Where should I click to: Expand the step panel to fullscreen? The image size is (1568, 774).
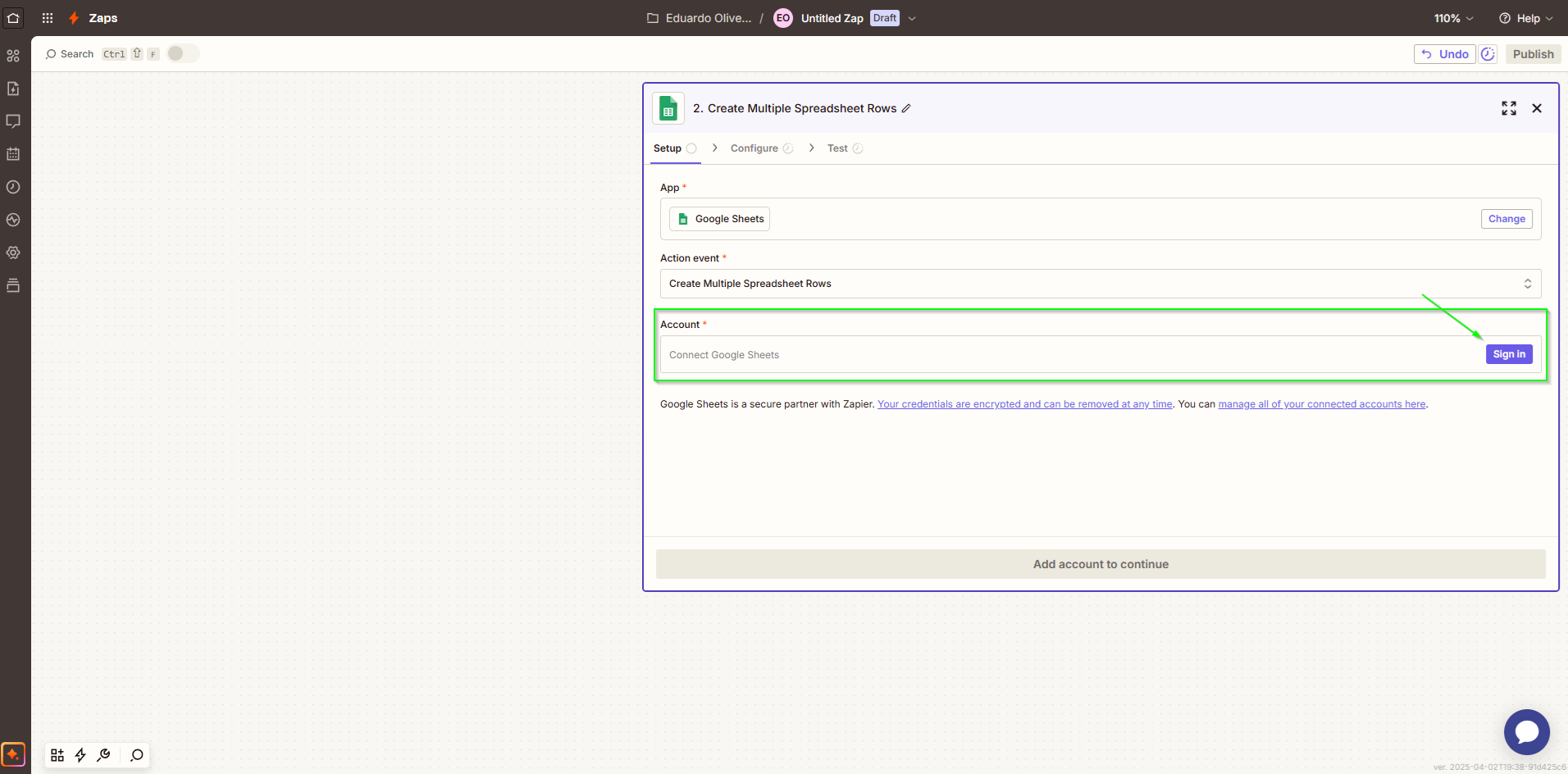[x=1509, y=108]
